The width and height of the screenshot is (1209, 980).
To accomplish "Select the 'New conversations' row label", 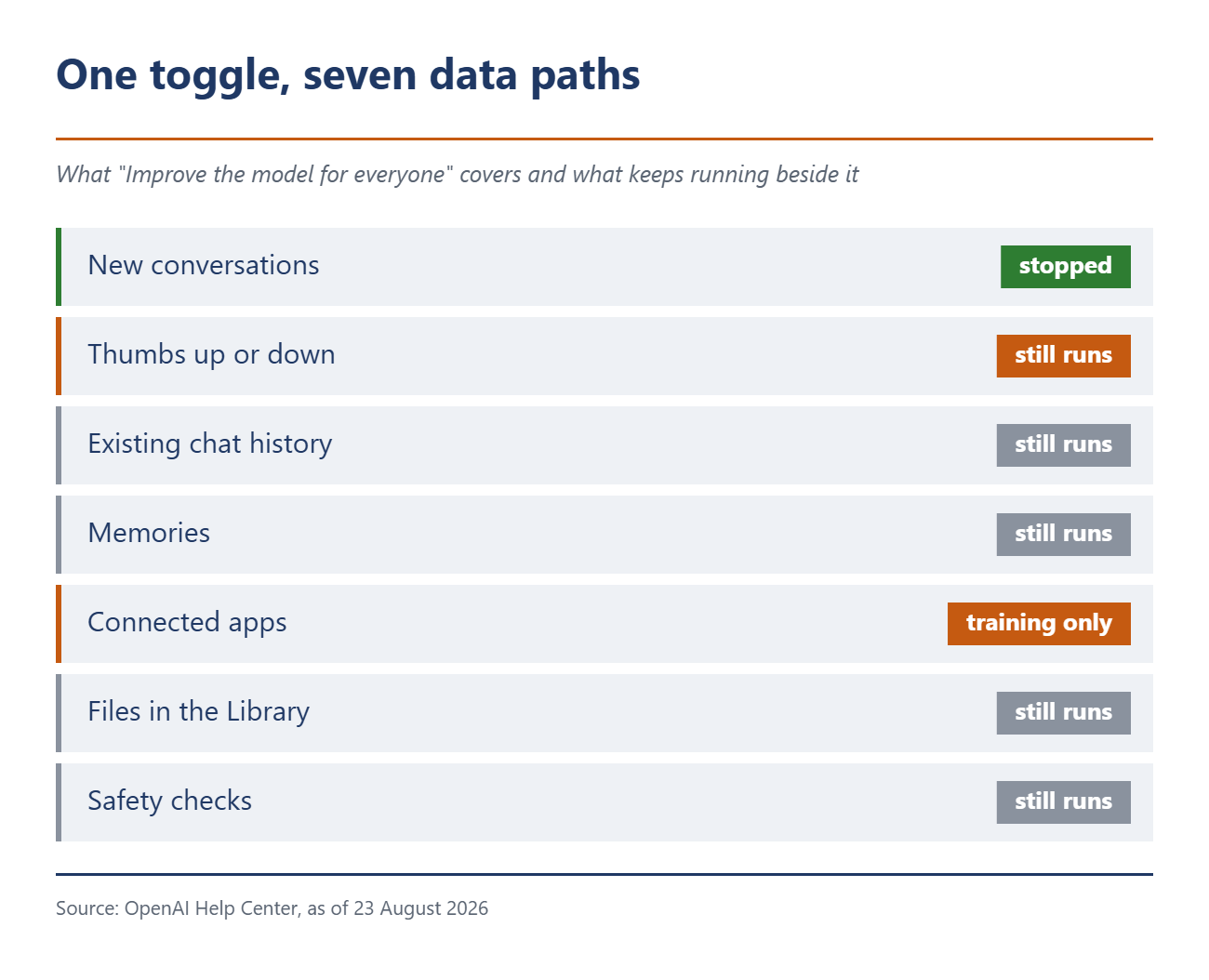I will tap(204, 266).
